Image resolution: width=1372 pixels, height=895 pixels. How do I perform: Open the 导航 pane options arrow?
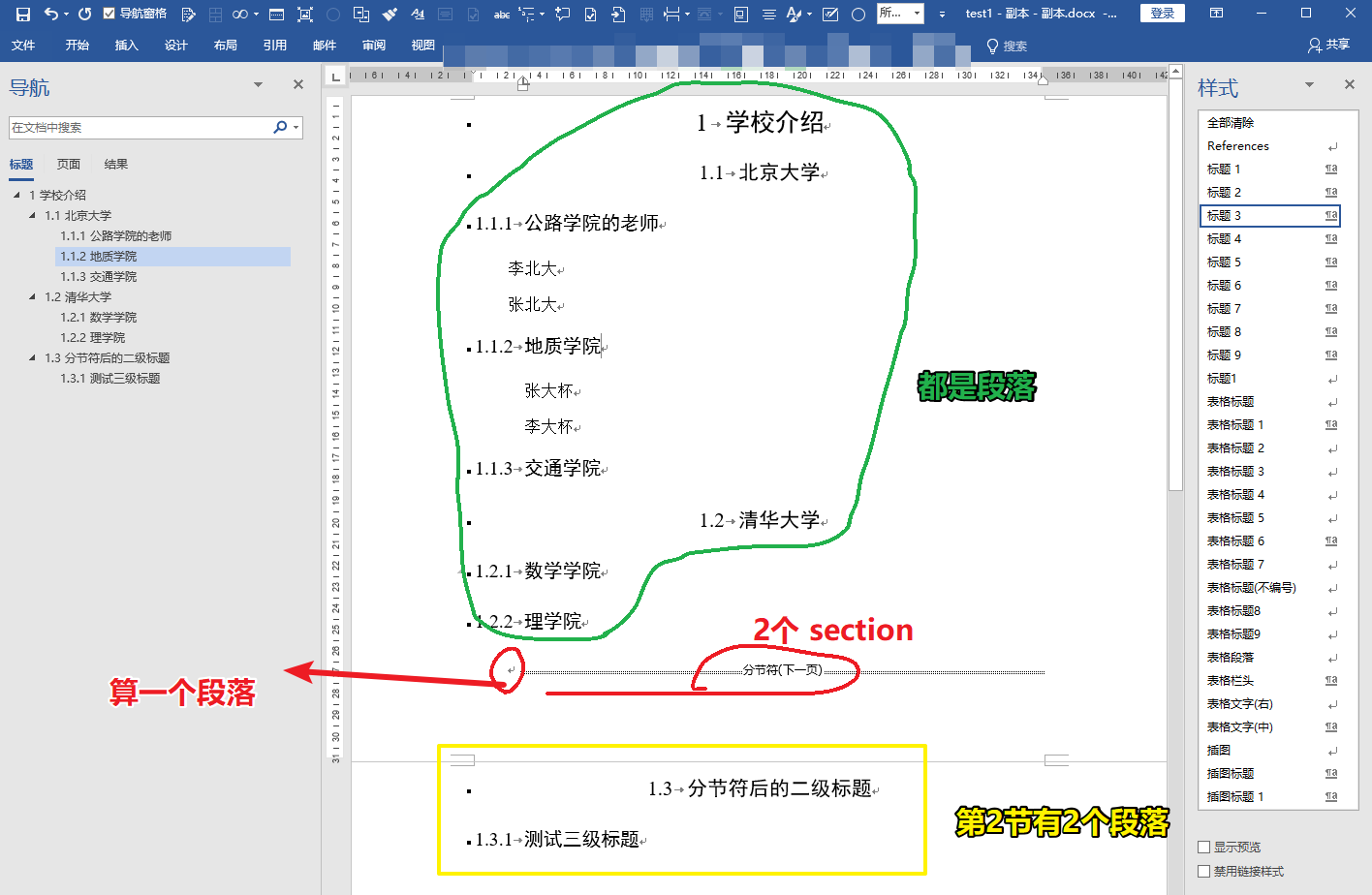[x=259, y=84]
